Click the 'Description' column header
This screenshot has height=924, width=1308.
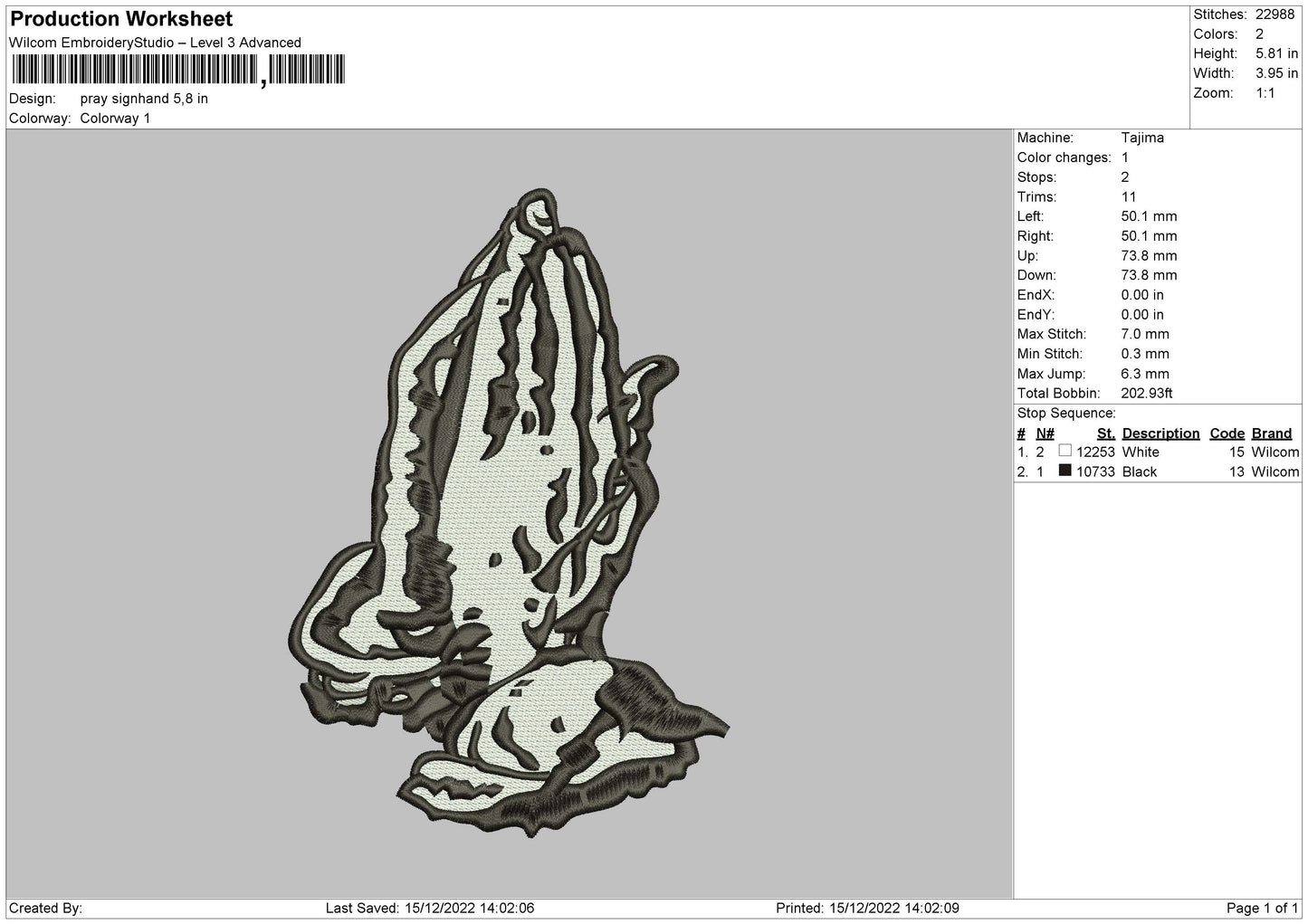click(1160, 433)
